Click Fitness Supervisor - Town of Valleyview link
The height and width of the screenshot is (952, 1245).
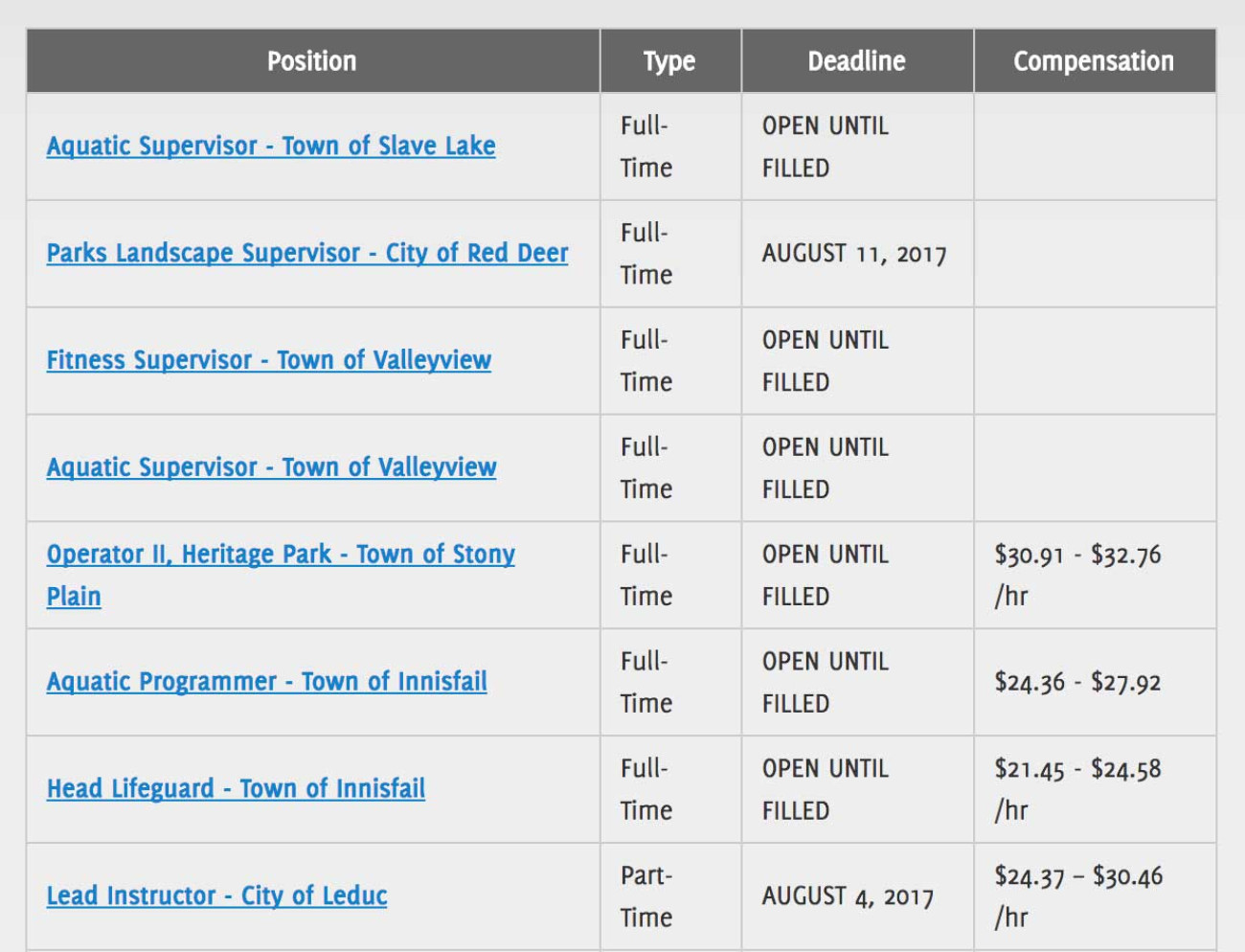click(x=268, y=361)
